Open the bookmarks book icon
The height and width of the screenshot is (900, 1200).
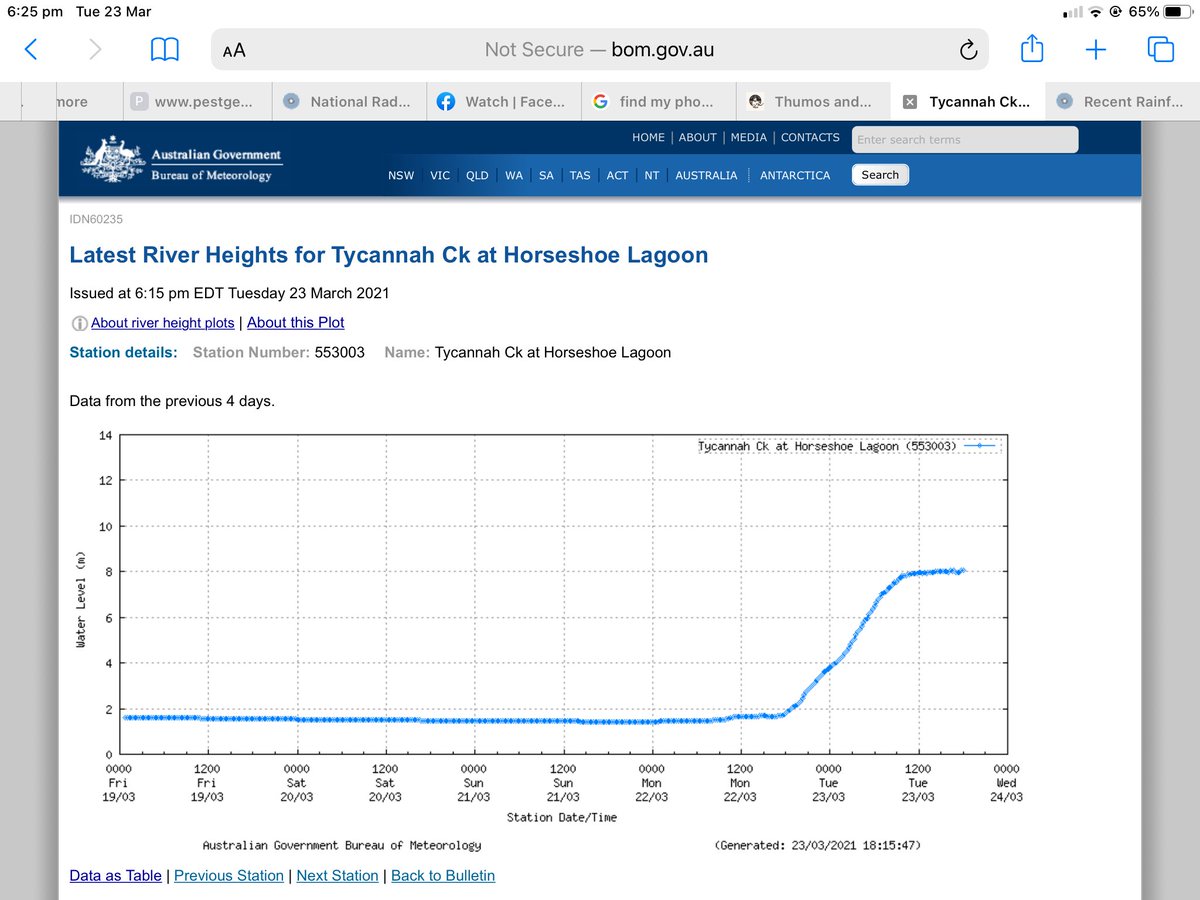pos(165,49)
